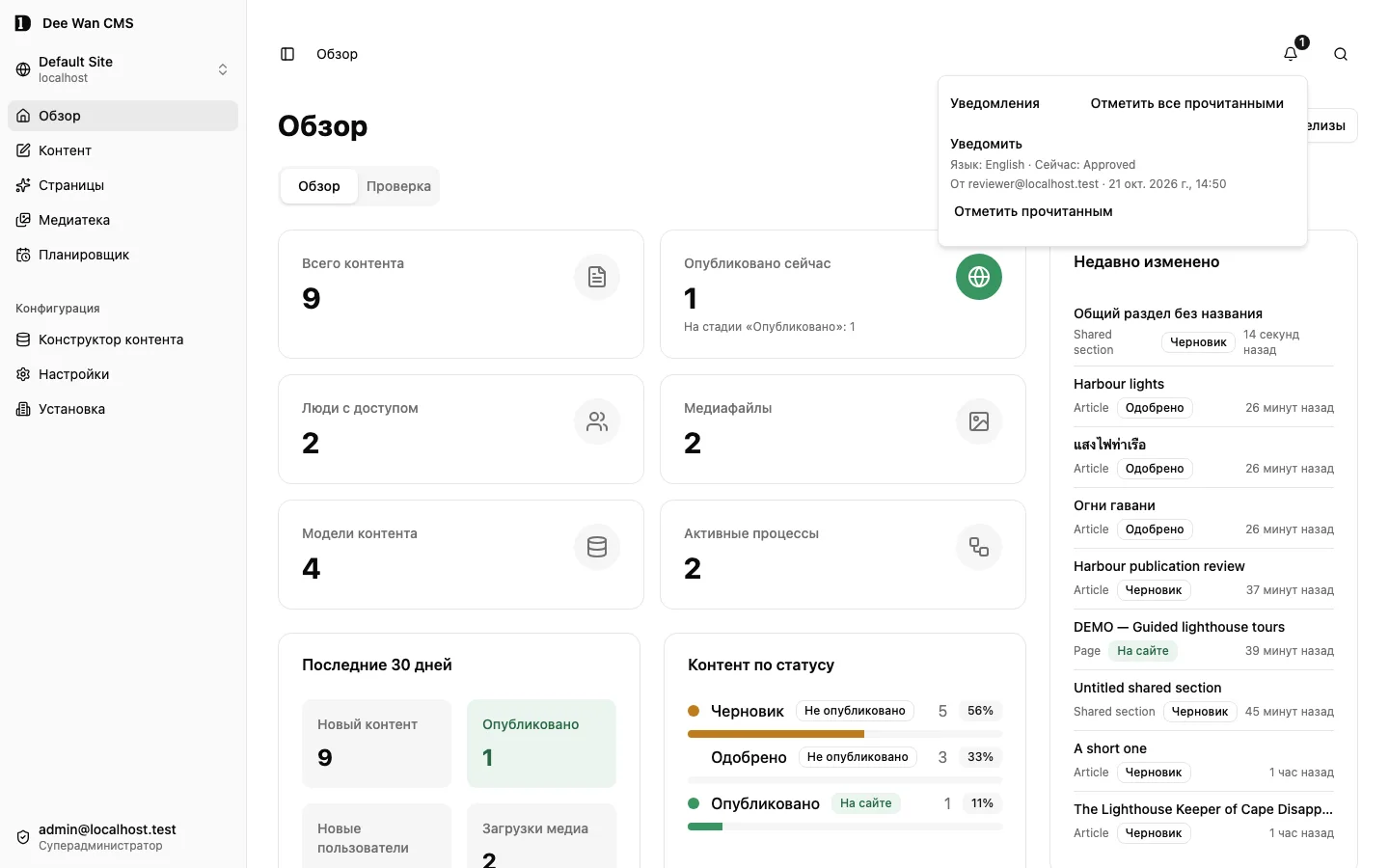Screen dimensions: 1389x868
Task: Click Отметить прочитанным on the notification
Action: coord(1033,211)
